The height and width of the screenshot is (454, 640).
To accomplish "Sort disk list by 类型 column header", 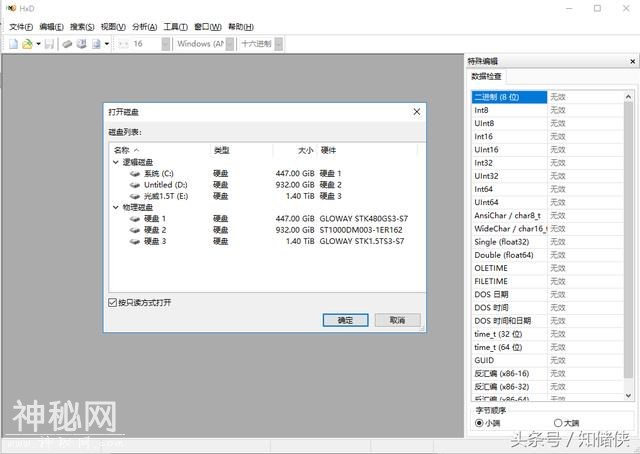I will pos(242,150).
